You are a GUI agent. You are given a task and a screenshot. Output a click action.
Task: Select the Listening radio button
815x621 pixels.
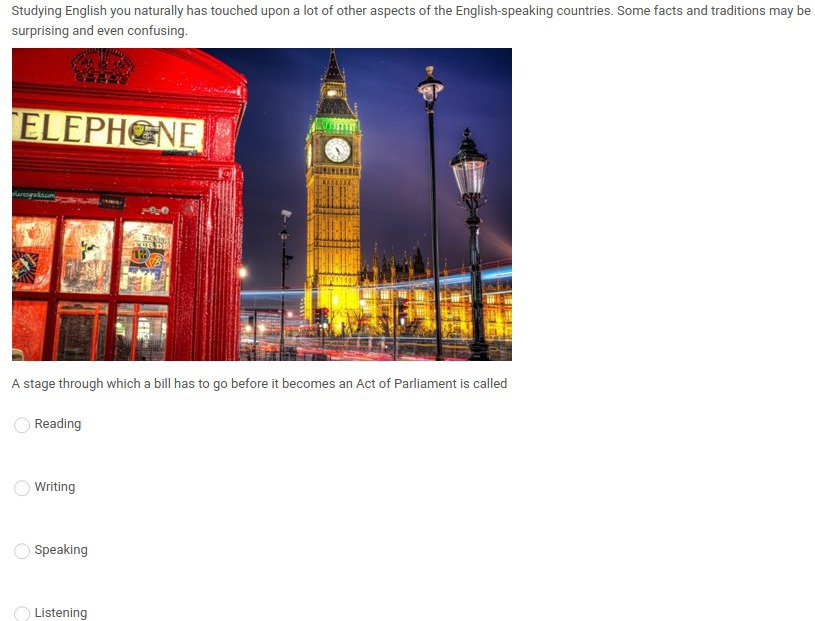click(x=22, y=613)
